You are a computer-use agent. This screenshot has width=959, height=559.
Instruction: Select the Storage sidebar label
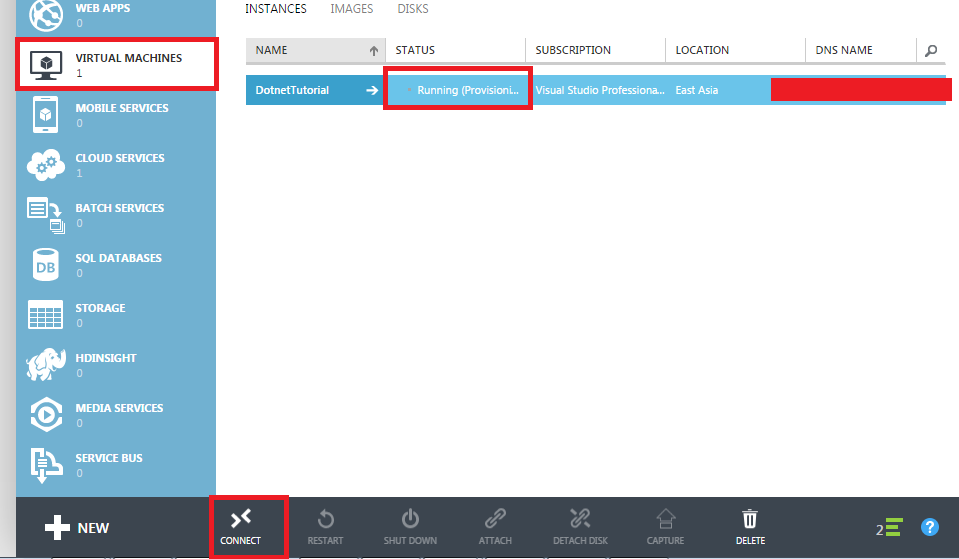point(100,308)
